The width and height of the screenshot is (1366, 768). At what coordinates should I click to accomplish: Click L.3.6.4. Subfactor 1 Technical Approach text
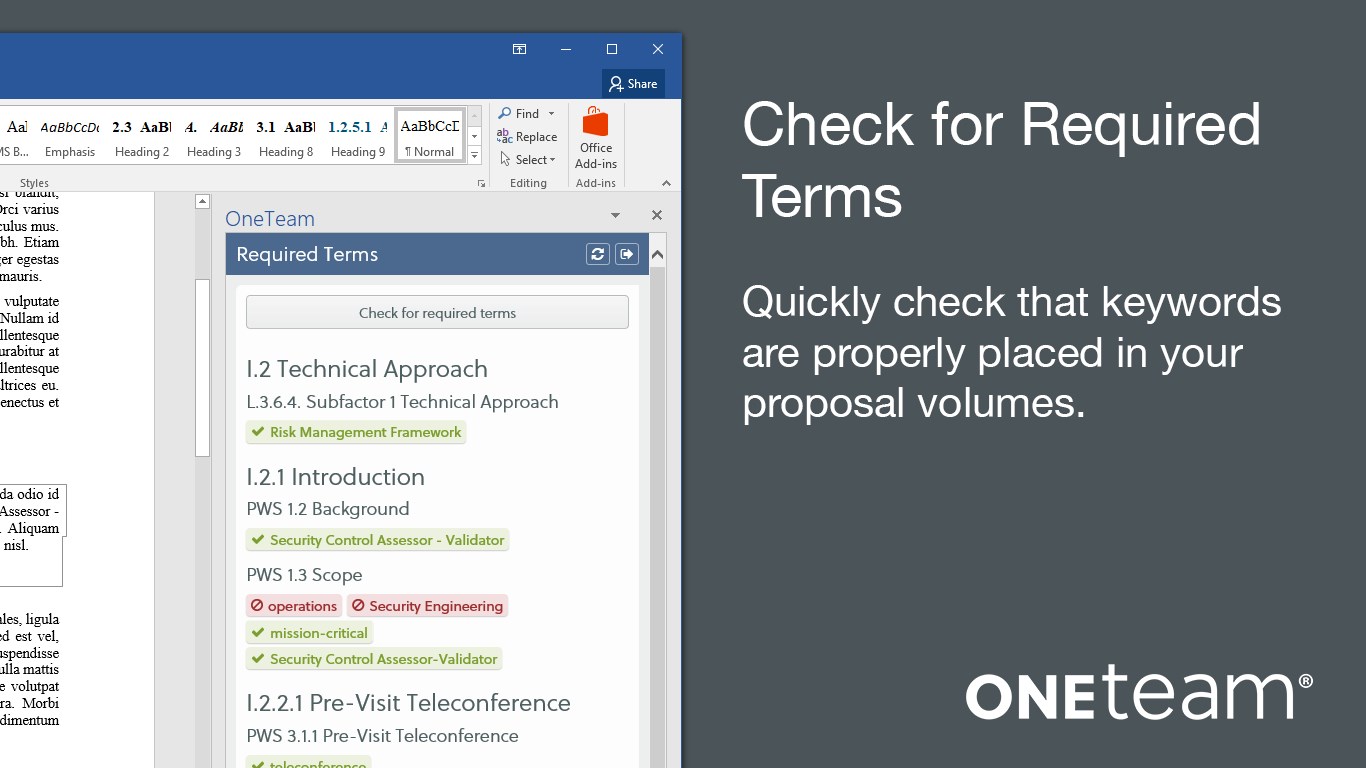[402, 402]
